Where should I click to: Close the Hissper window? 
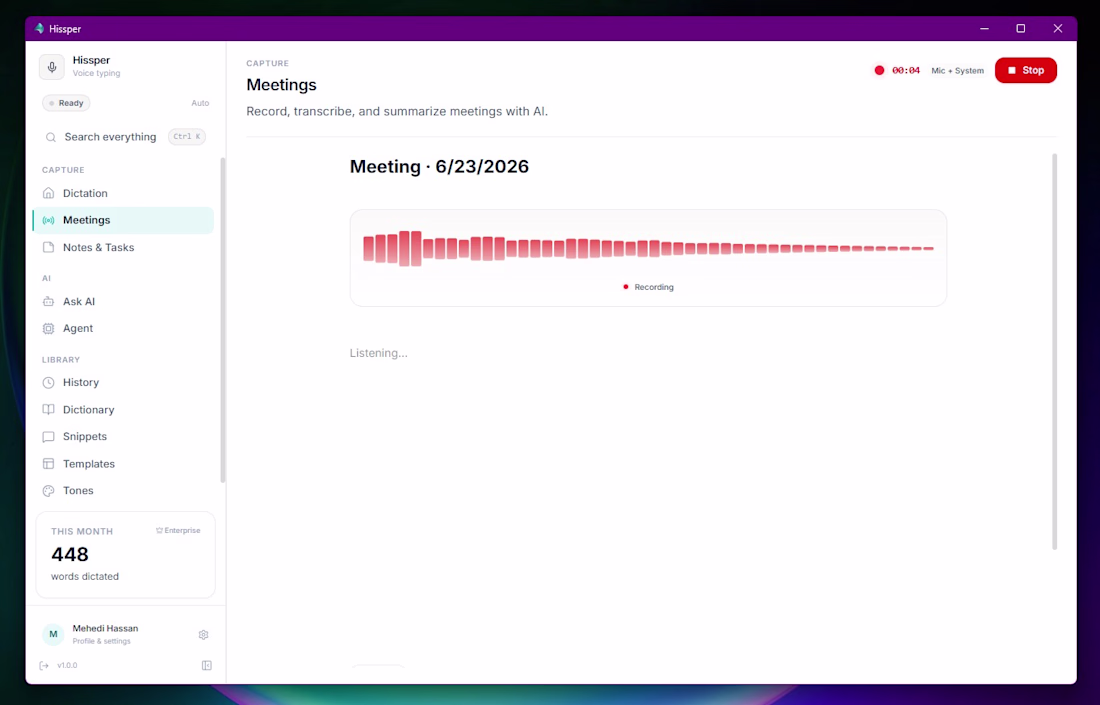click(1058, 29)
